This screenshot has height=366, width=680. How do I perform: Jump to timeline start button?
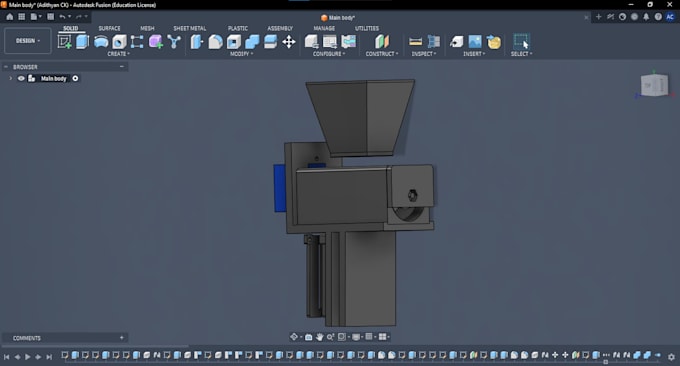(7, 357)
